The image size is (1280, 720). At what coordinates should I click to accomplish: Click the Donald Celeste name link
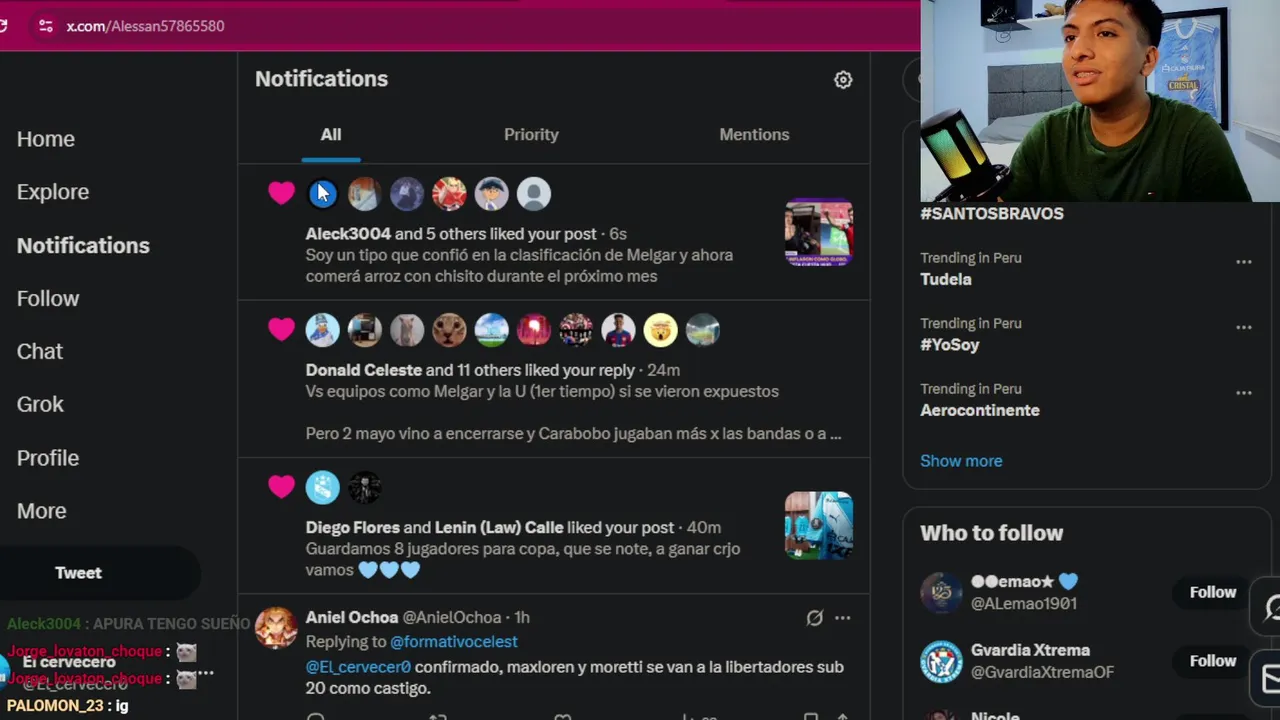tap(363, 370)
